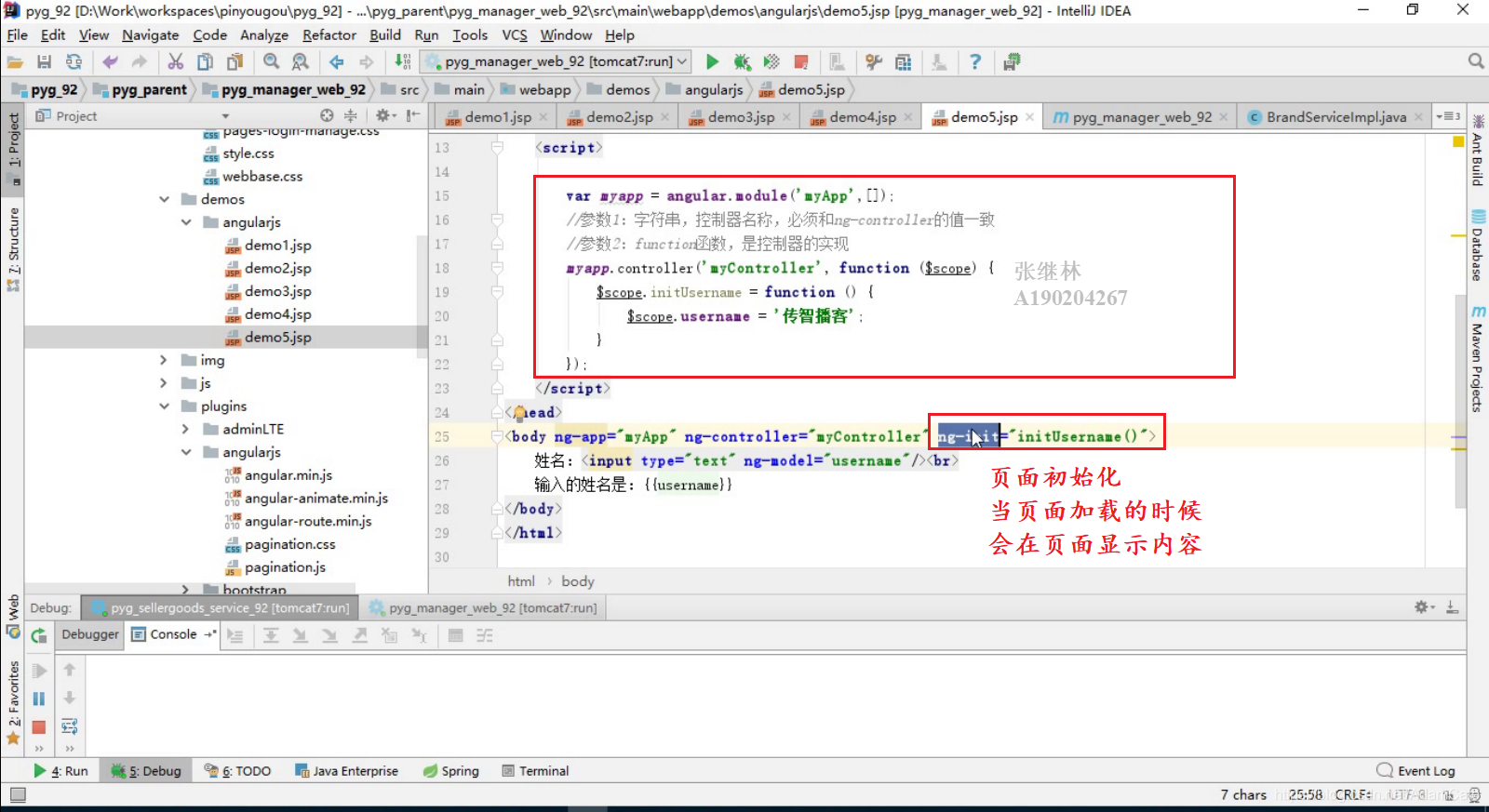
Task: Click the red Stop icon in toolbar
Action: pos(800,61)
